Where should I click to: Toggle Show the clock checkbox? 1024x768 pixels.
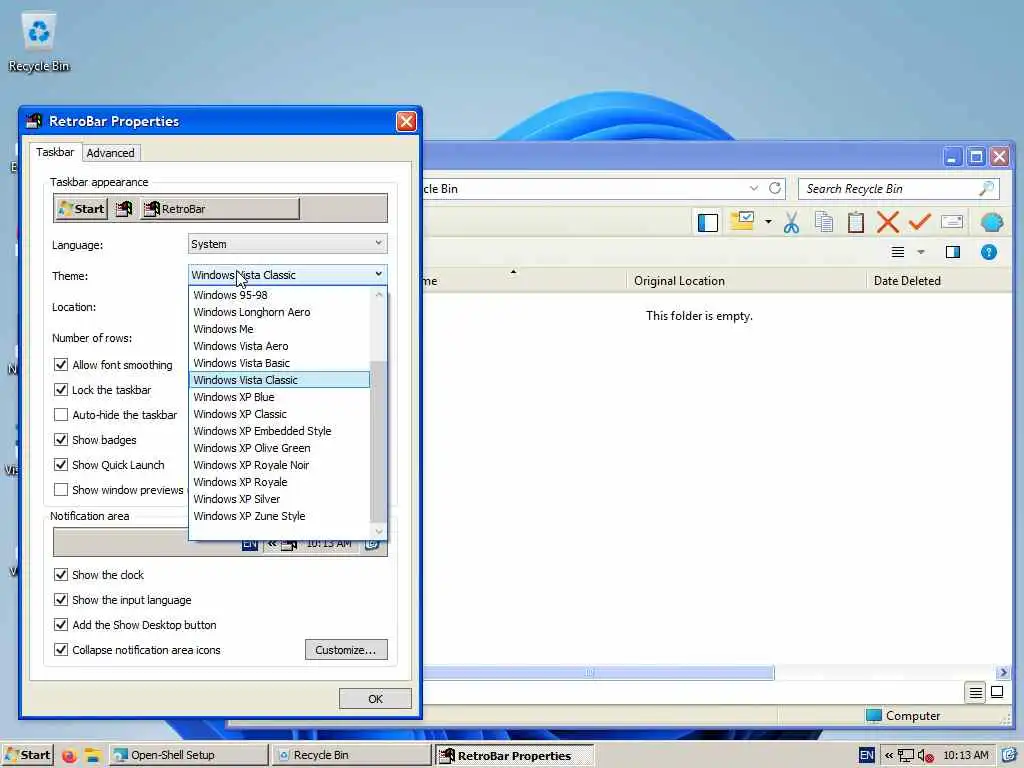point(61,575)
